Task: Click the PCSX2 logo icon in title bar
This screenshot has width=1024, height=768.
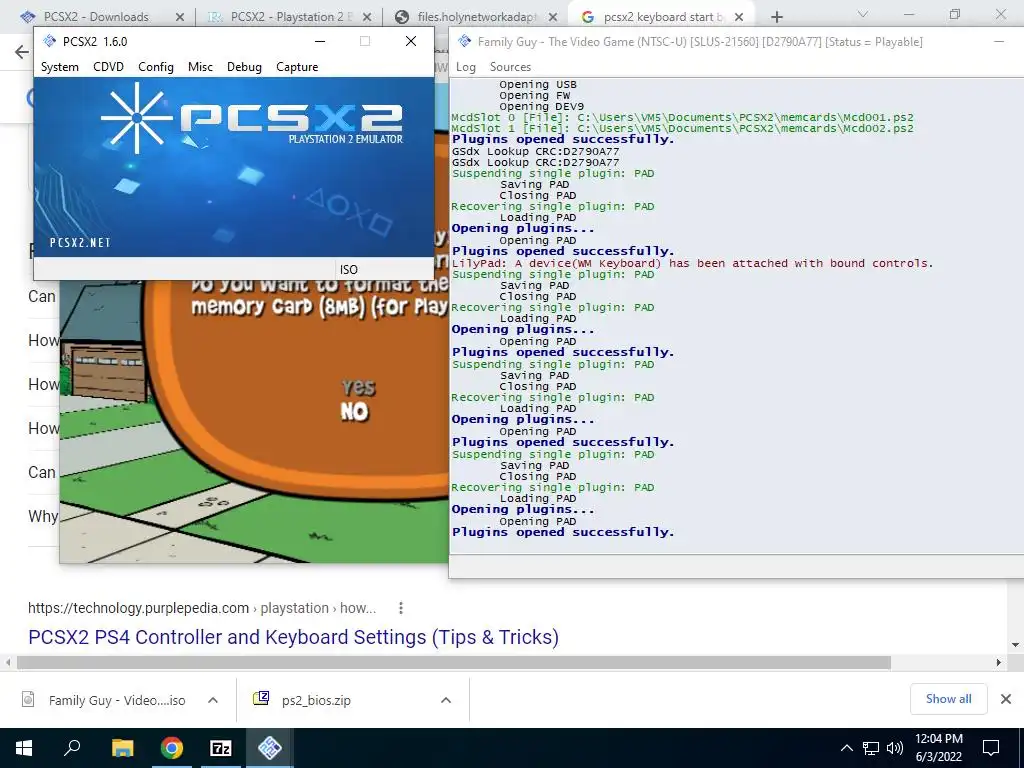Action: (x=49, y=41)
